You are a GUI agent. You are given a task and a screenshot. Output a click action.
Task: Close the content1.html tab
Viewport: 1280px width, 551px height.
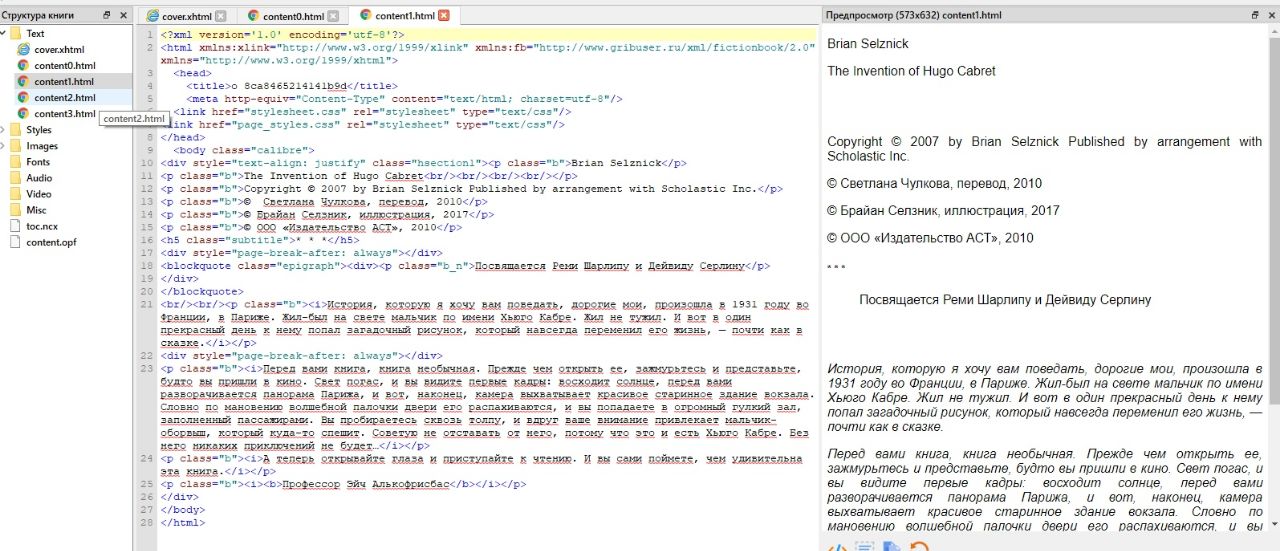tap(444, 16)
